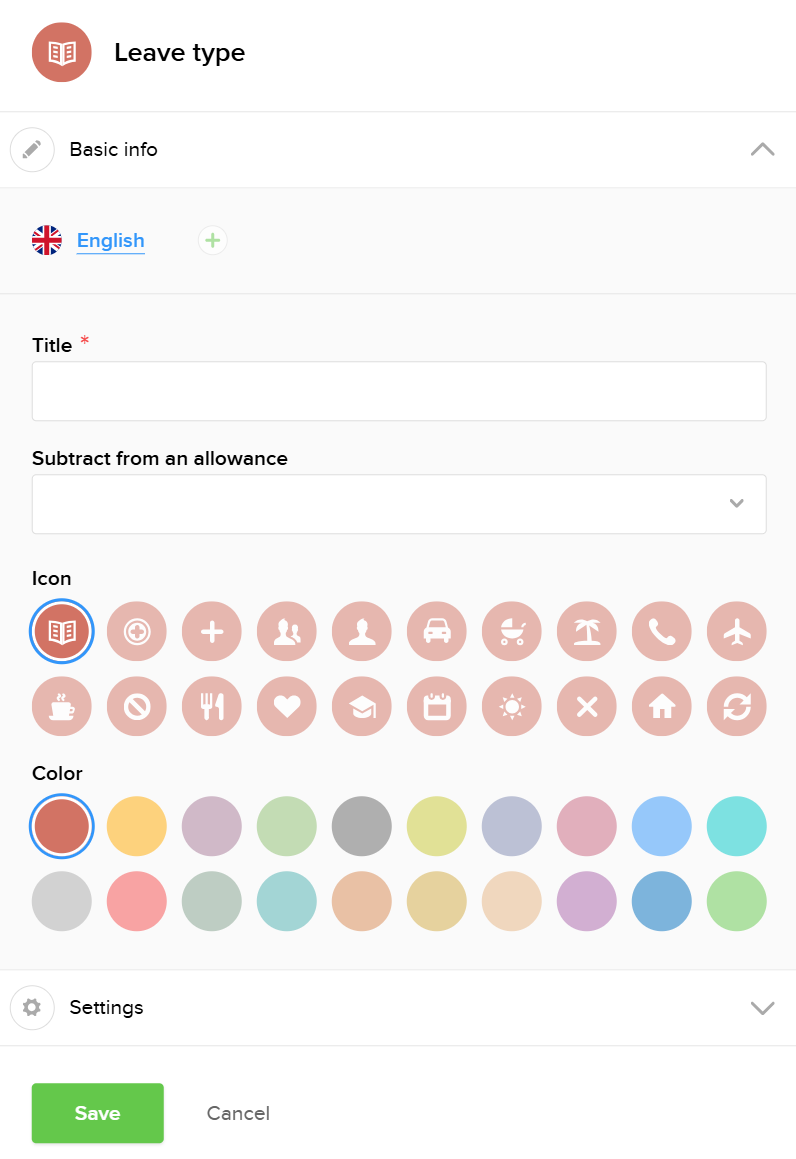This screenshot has height=1159, width=796.
Task: Choose the palm tree island icon
Action: pyautogui.click(x=587, y=632)
